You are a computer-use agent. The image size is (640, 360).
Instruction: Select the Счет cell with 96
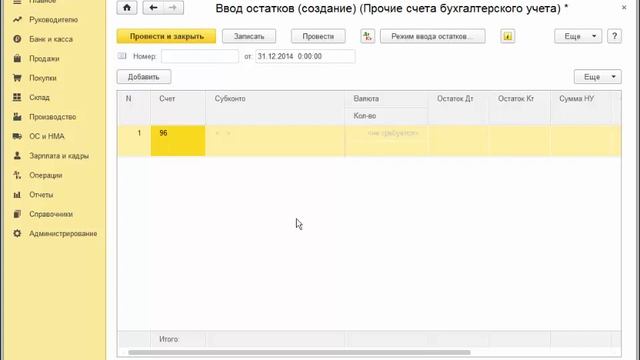point(178,141)
